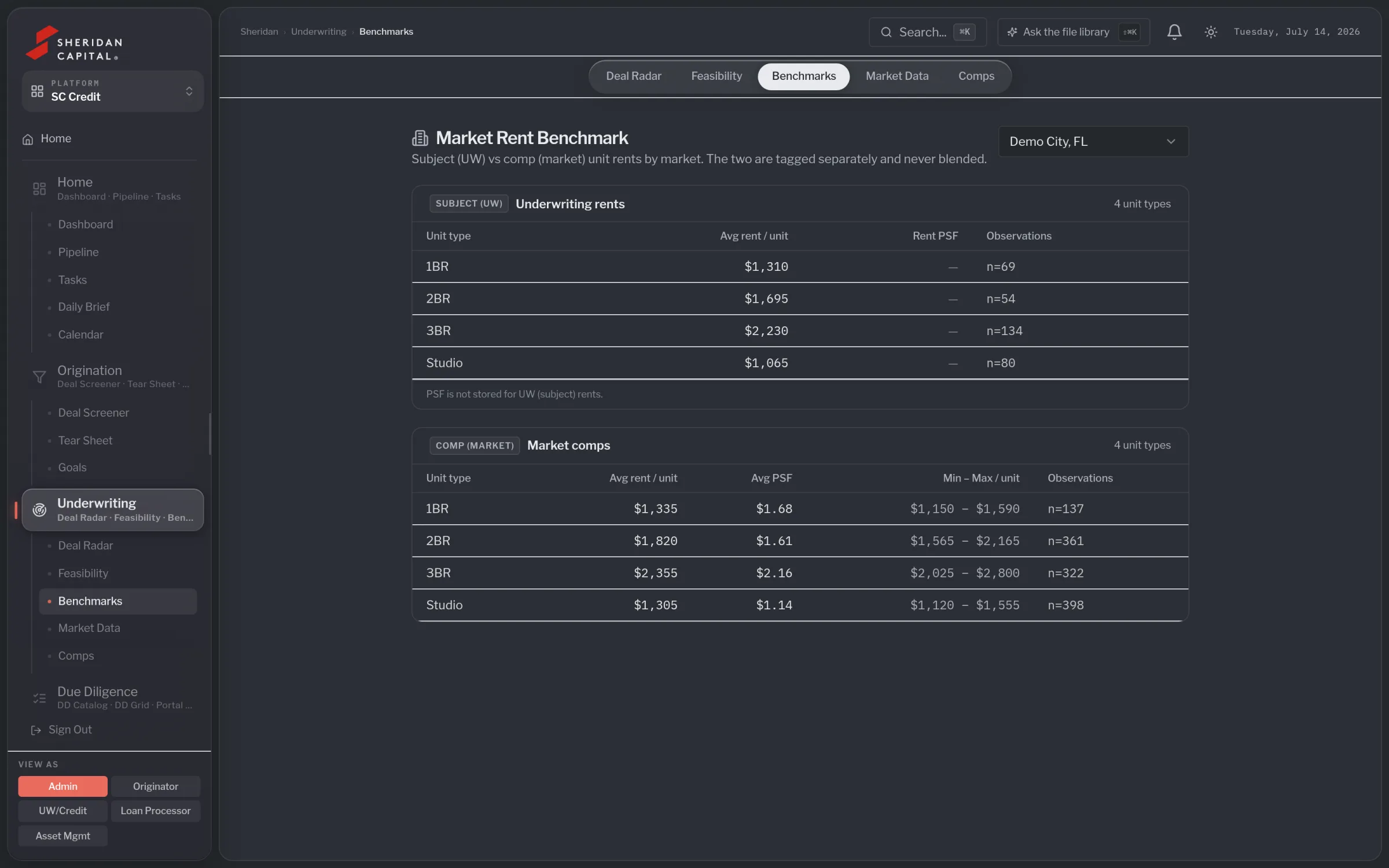Screen dimensions: 1389x868
Task: Click the Underwriting radar icon
Action: (x=39, y=510)
